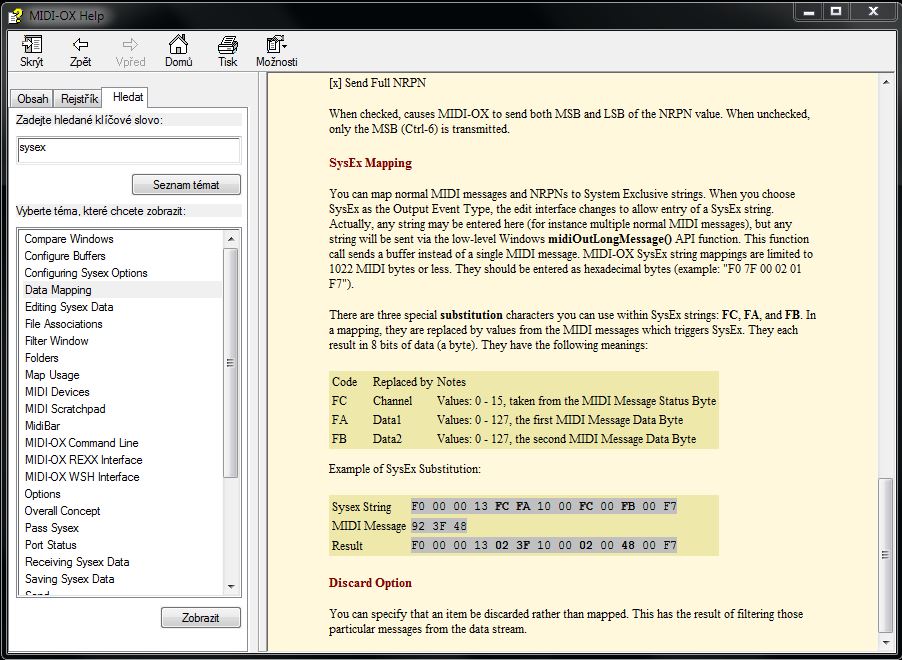Select the MIDI-OX REXX Interface topic
The height and width of the screenshot is (660, 902).
84,460
